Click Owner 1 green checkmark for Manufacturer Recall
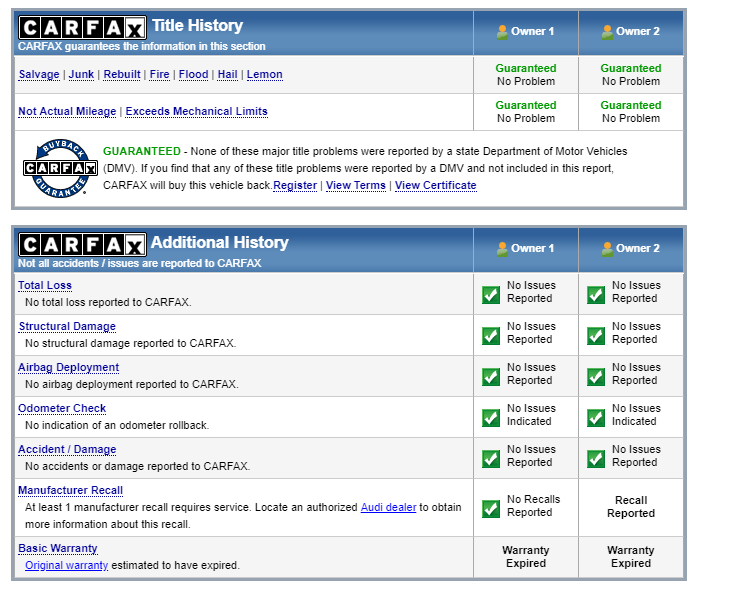 pos(491,508)
